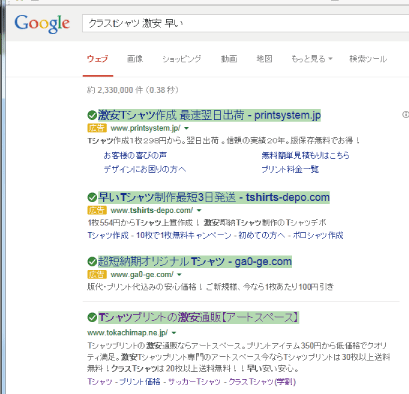Viewport: 409px width, 394px height.
Task: Click the 広告 badge under printsystem.jp title
Action: [97, 128]
